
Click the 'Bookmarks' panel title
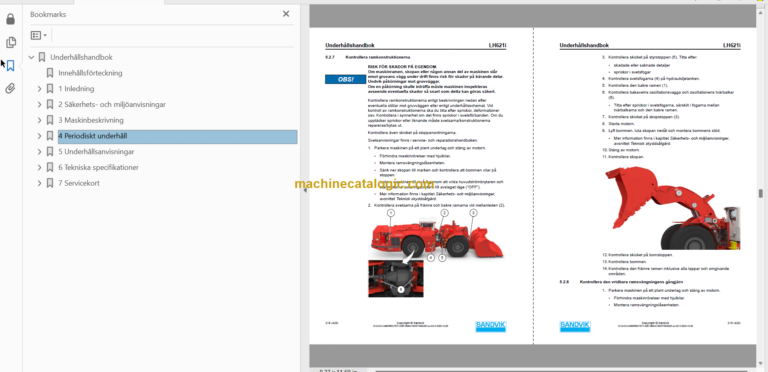[48, 14]
